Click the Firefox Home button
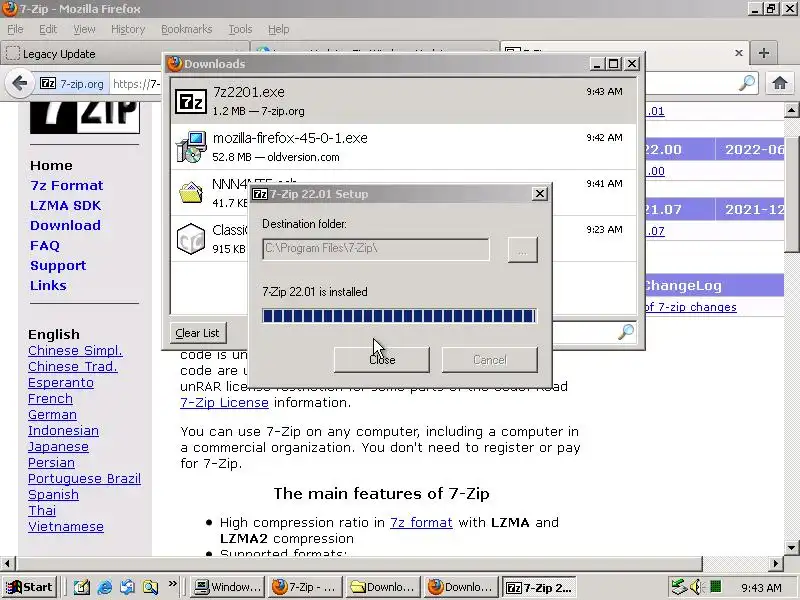This screenshot has height=600, width=800. [780, 83]
